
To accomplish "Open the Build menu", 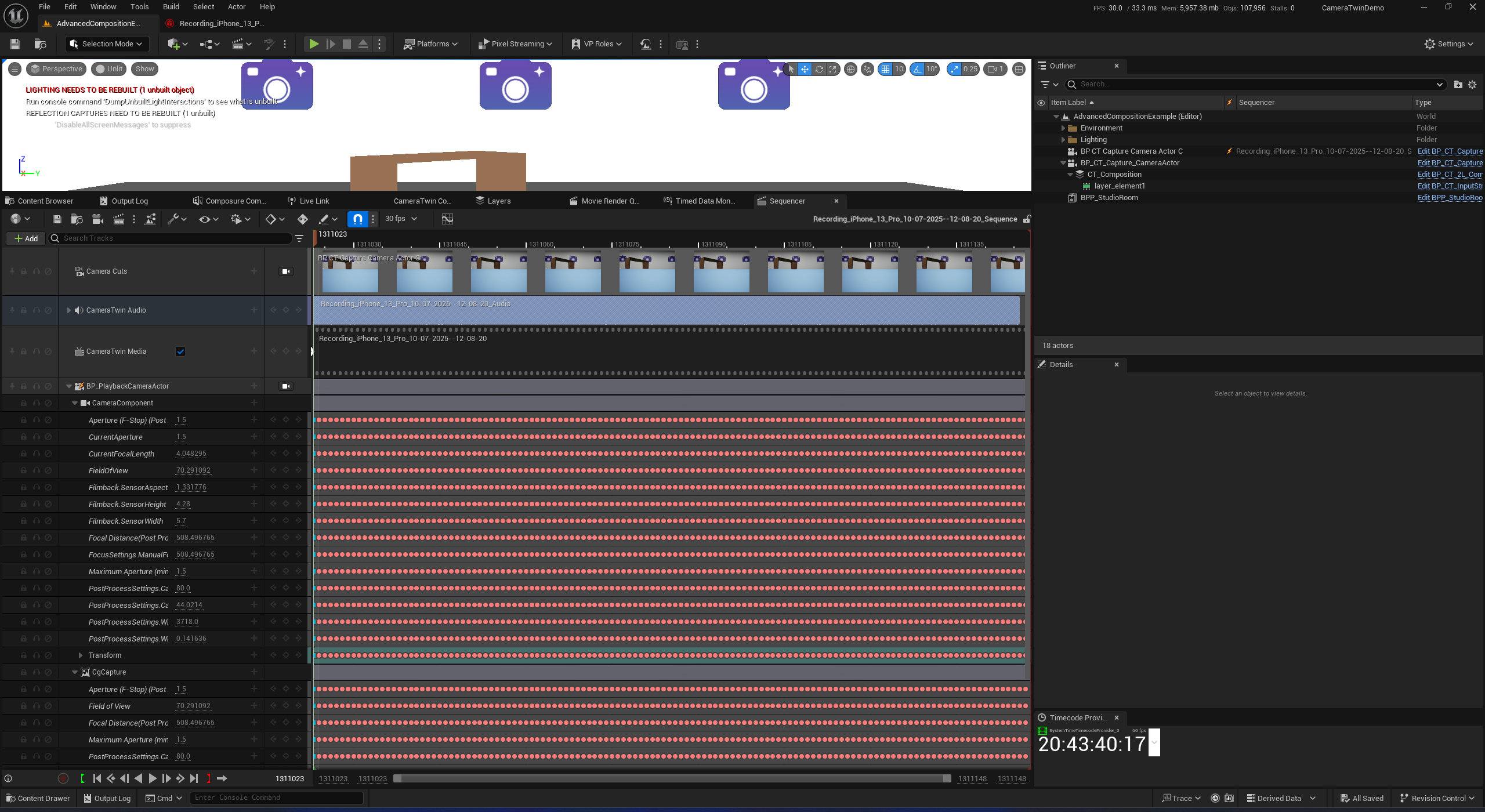I will point(171,7).
